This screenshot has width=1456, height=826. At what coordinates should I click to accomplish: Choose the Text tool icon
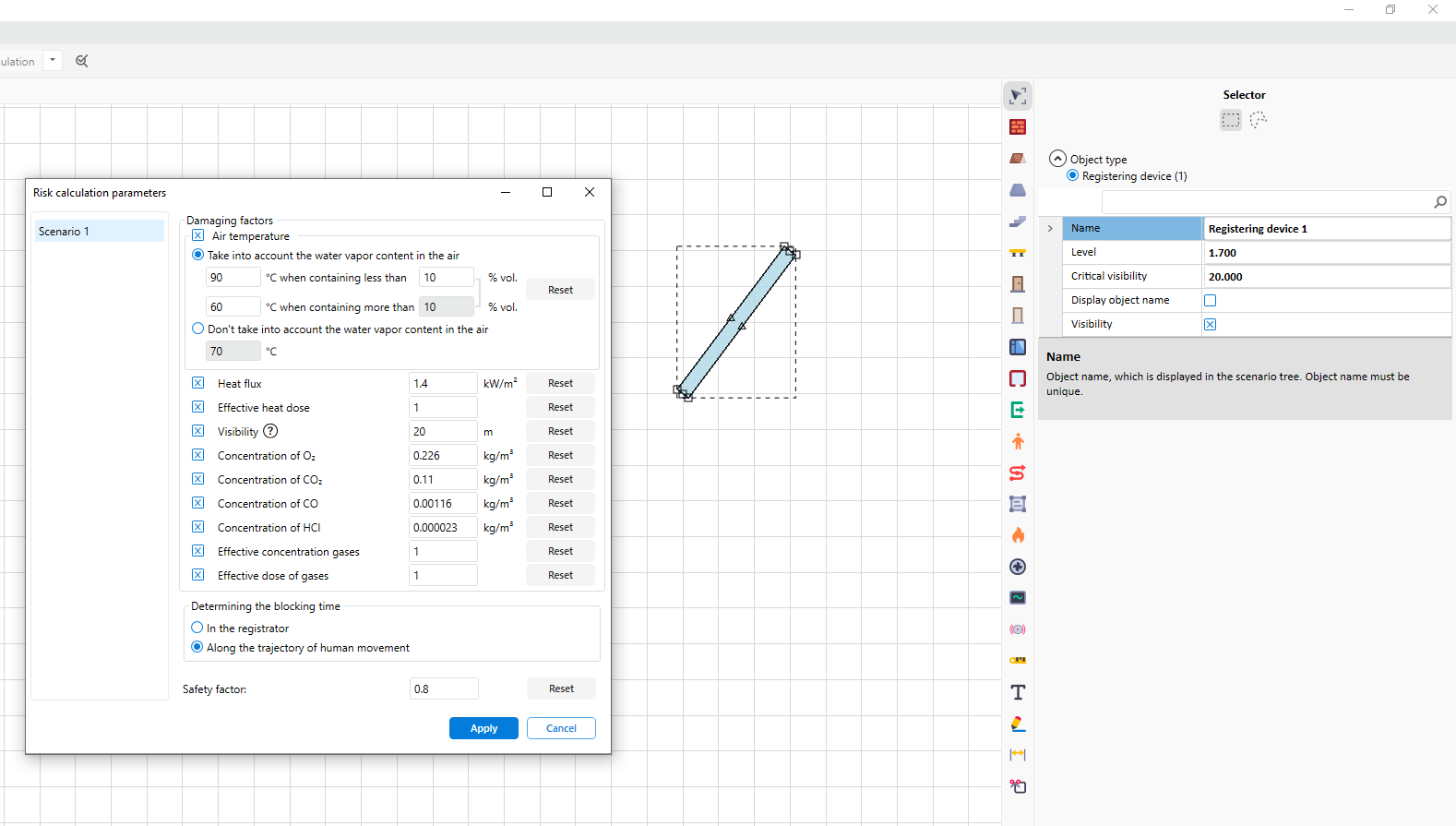(1018, 692)
